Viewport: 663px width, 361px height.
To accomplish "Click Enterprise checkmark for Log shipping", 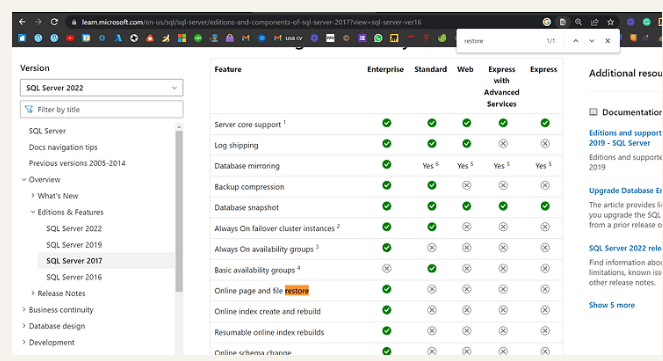I will tap(386, 143).
